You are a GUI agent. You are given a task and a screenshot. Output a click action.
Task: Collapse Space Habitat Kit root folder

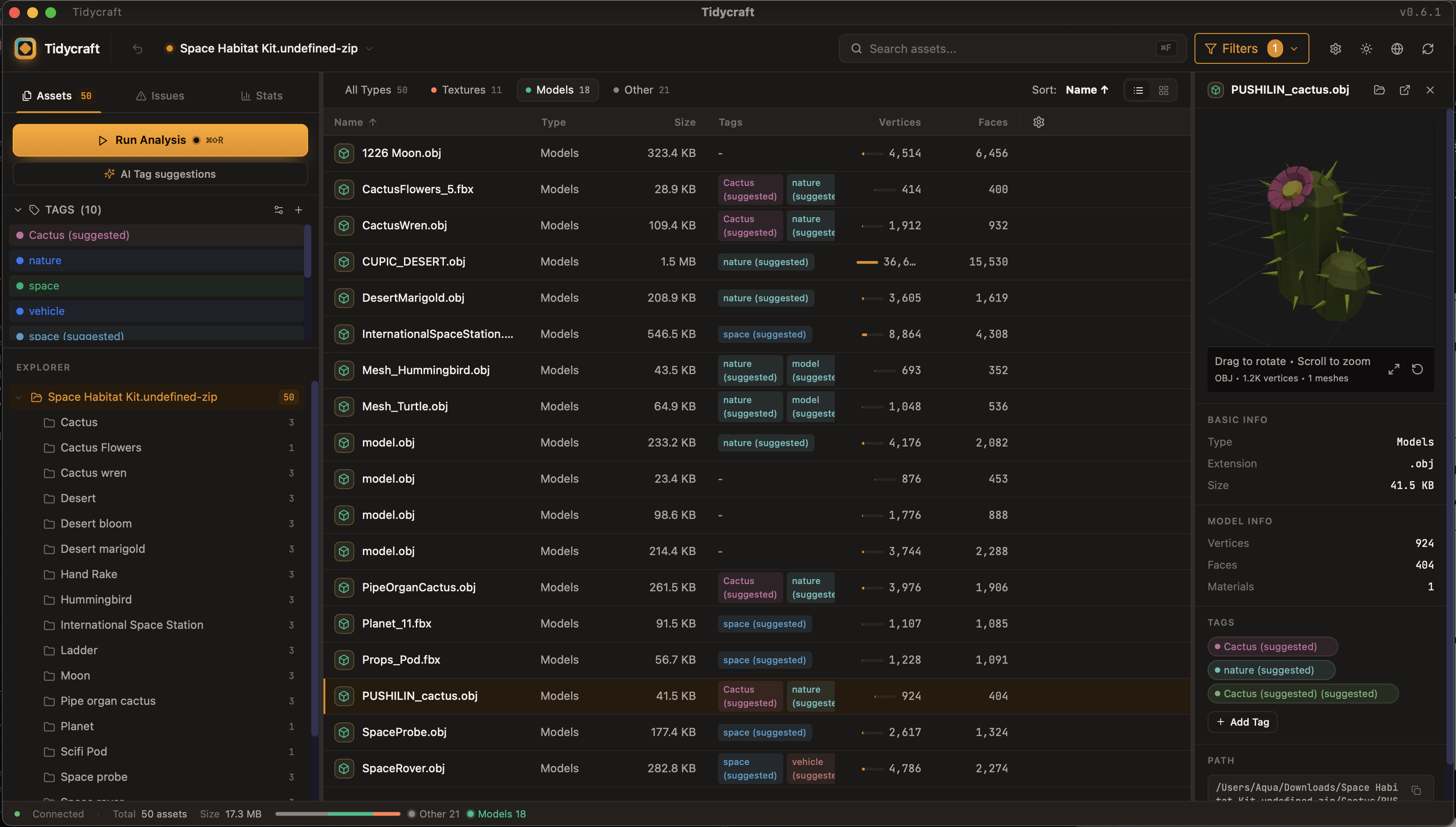(x=18, y=397)
